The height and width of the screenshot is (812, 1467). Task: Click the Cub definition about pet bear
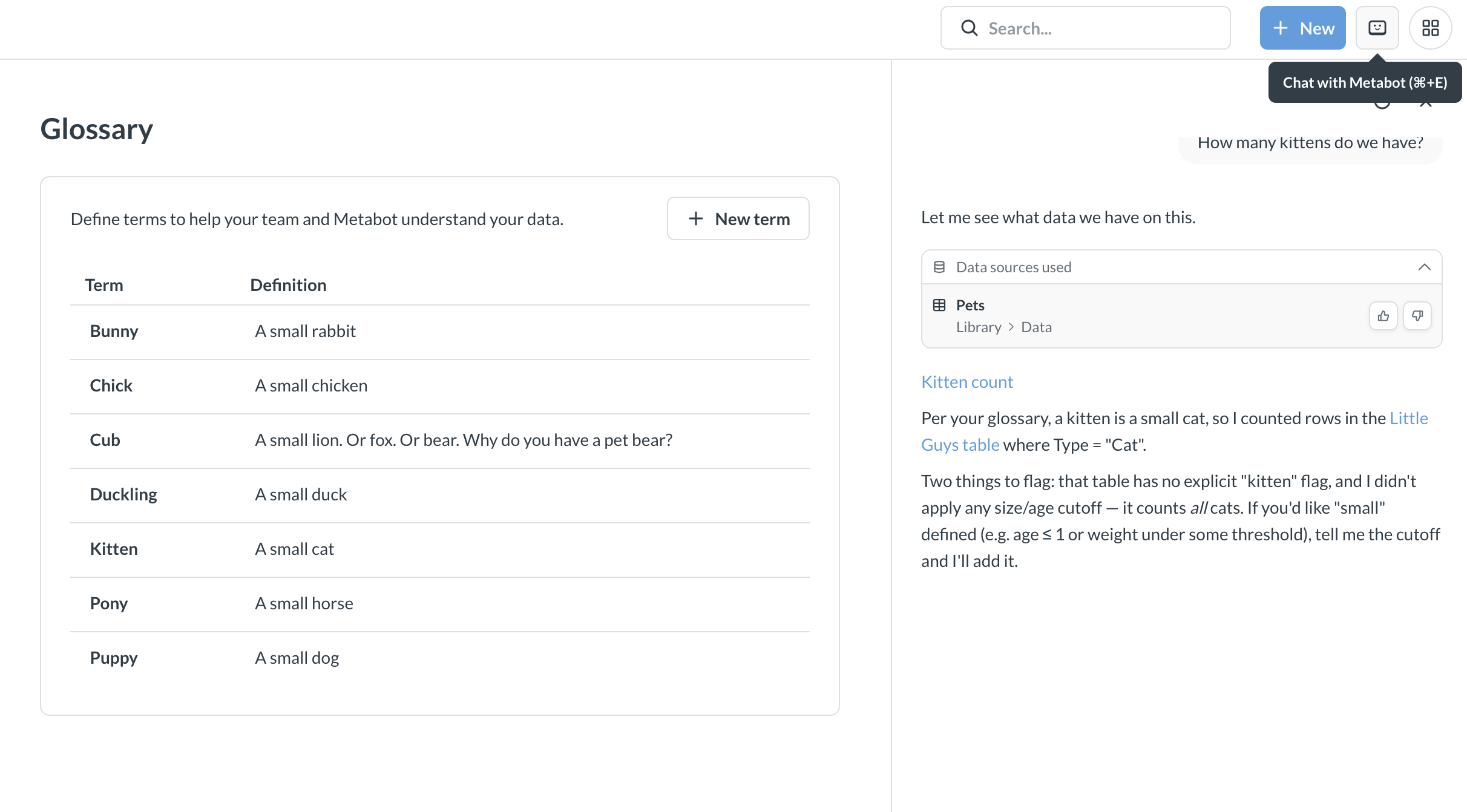point(464,440)
